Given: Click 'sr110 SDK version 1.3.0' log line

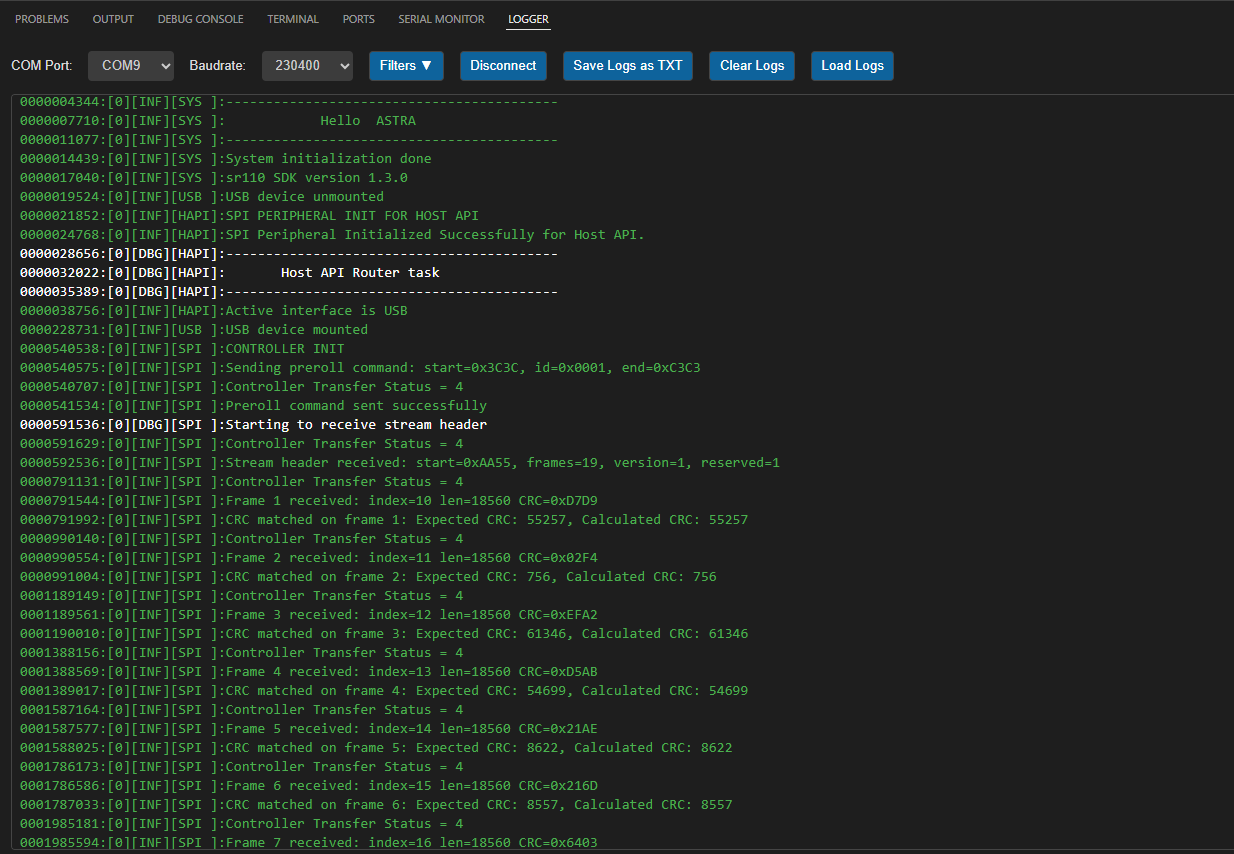Looking at the screenshot, I should [214, 178].
